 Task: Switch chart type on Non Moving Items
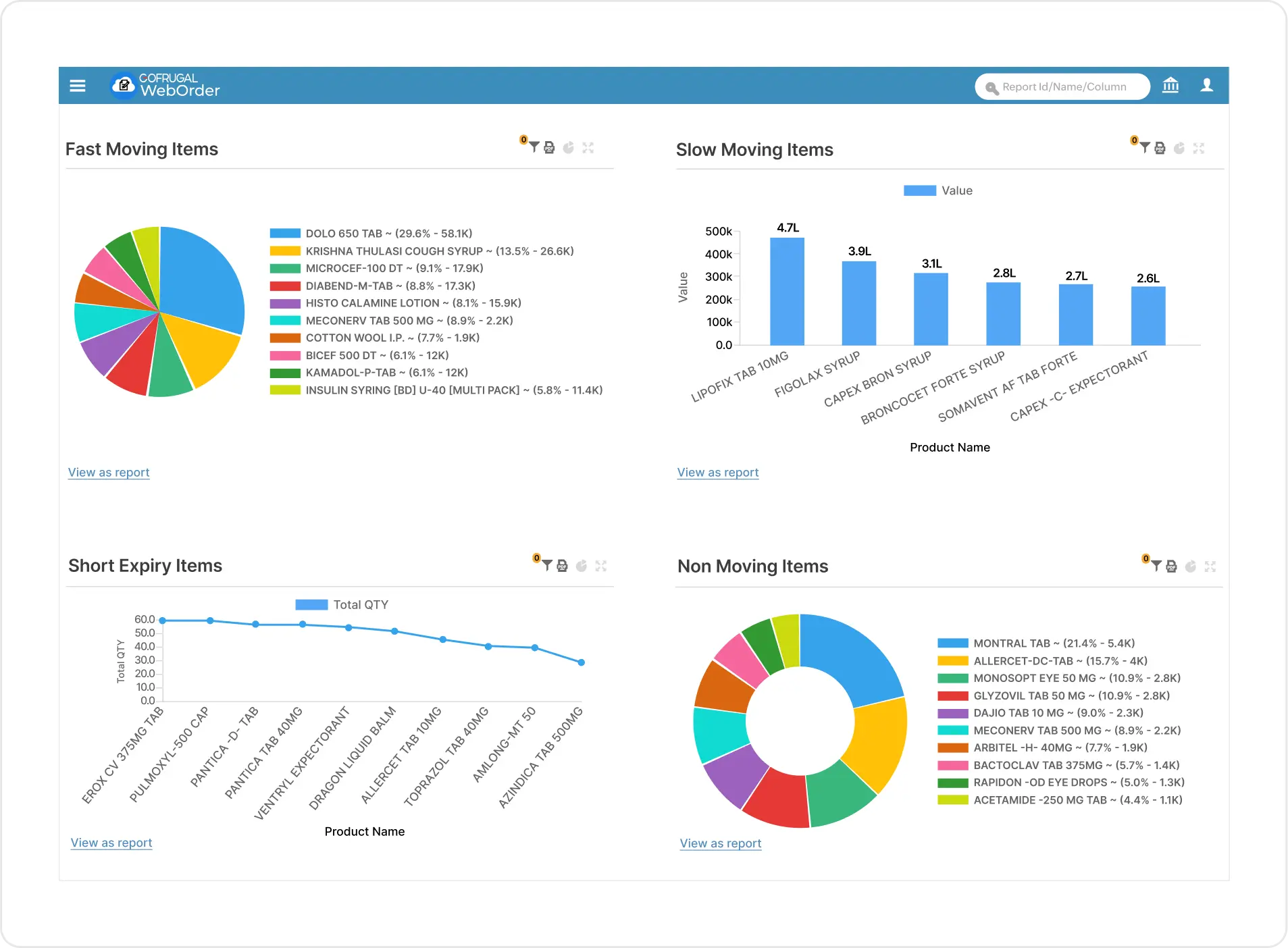coord(1190,567)
